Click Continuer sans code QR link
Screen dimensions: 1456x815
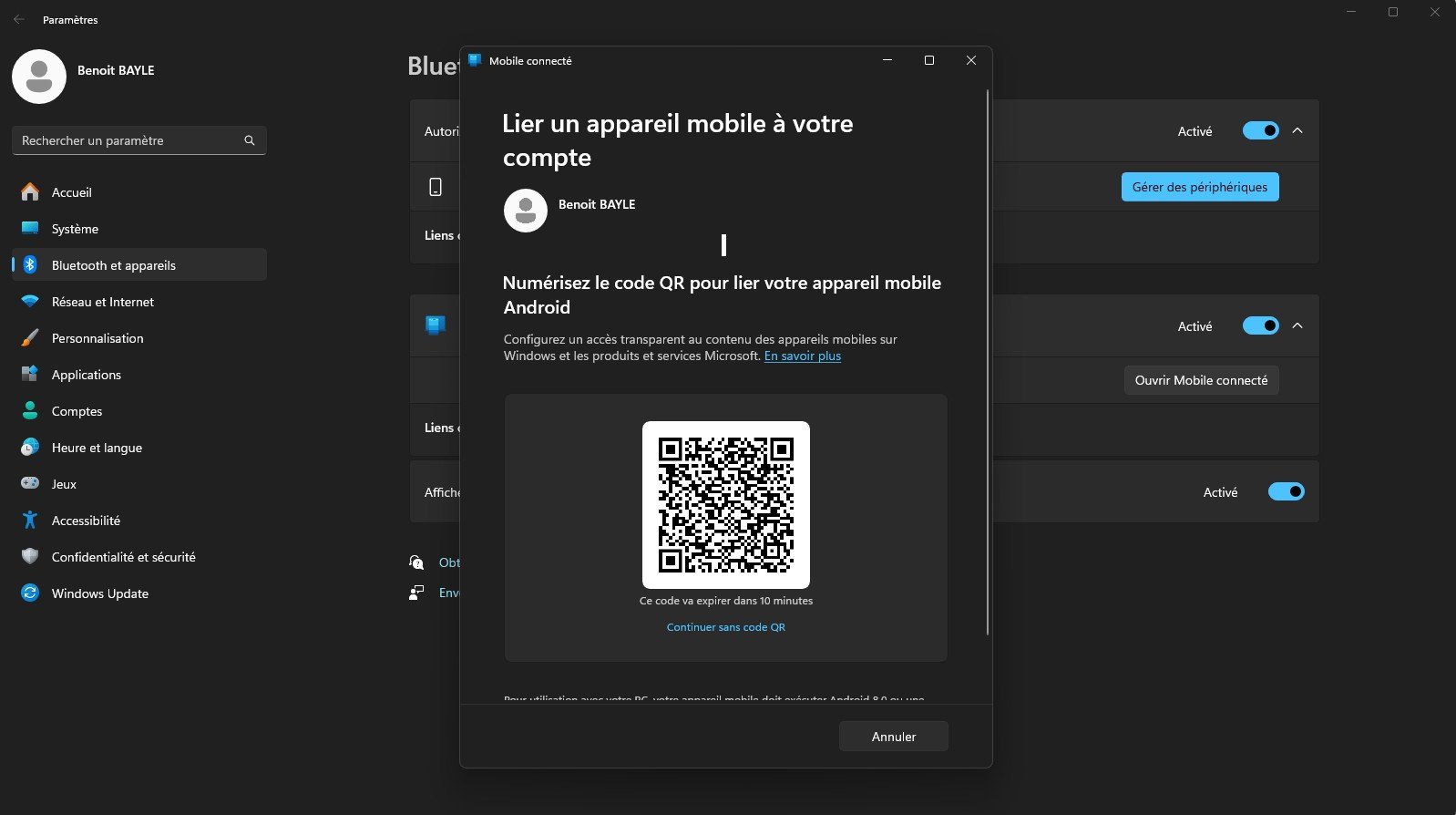click(726, 627)
